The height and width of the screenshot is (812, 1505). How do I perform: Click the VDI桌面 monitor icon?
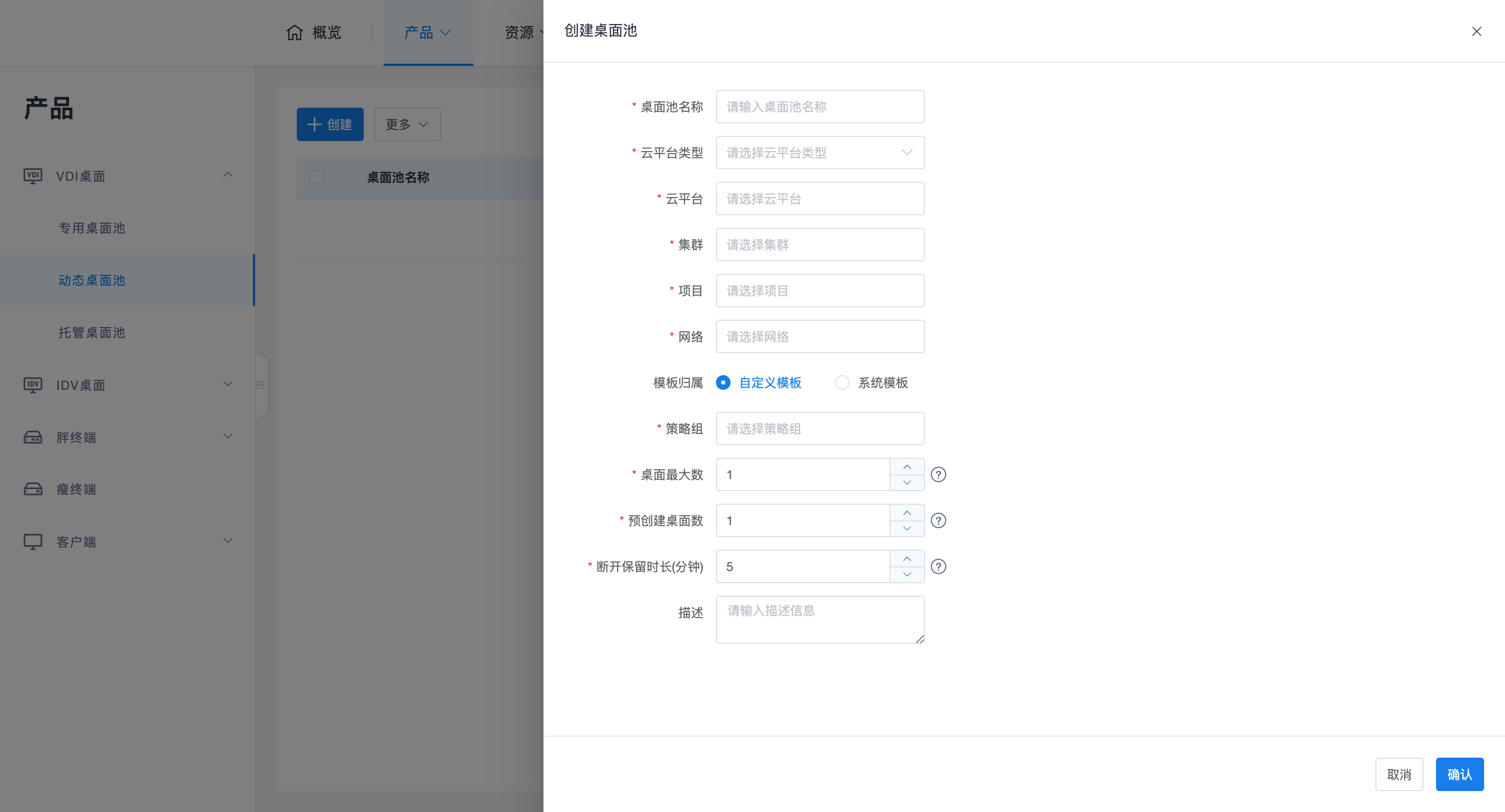(33, 176)
